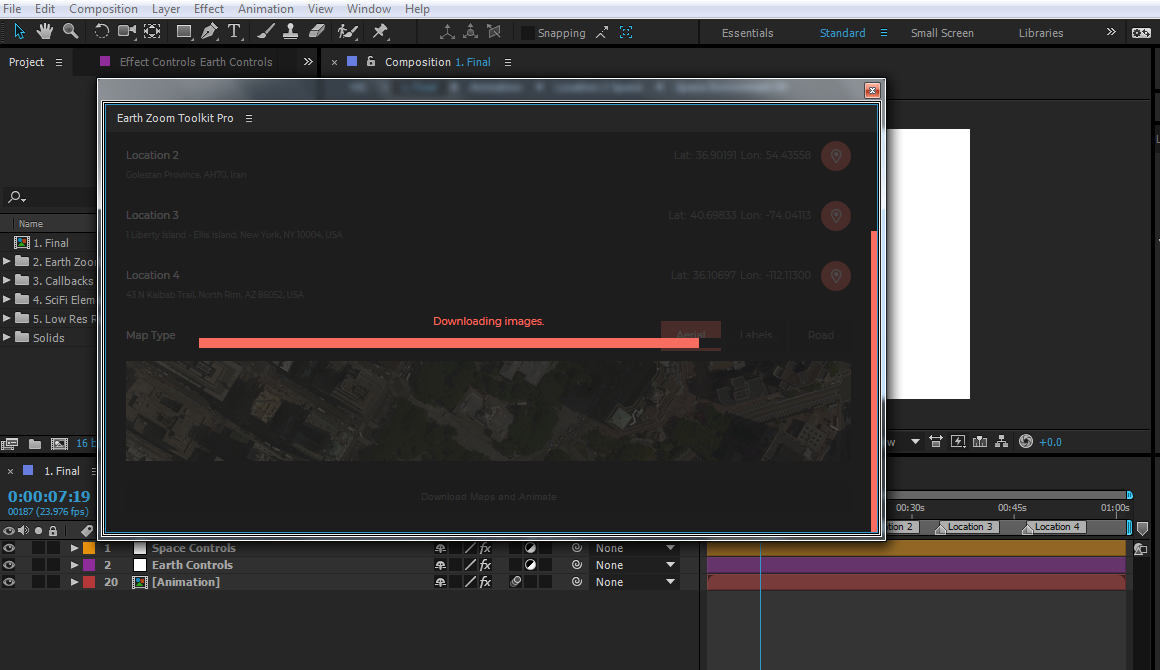Image resolution: width=1160 pixels, height=670 pixels.
Task: Select the Brush tool
Action: (x=266, y=31)
